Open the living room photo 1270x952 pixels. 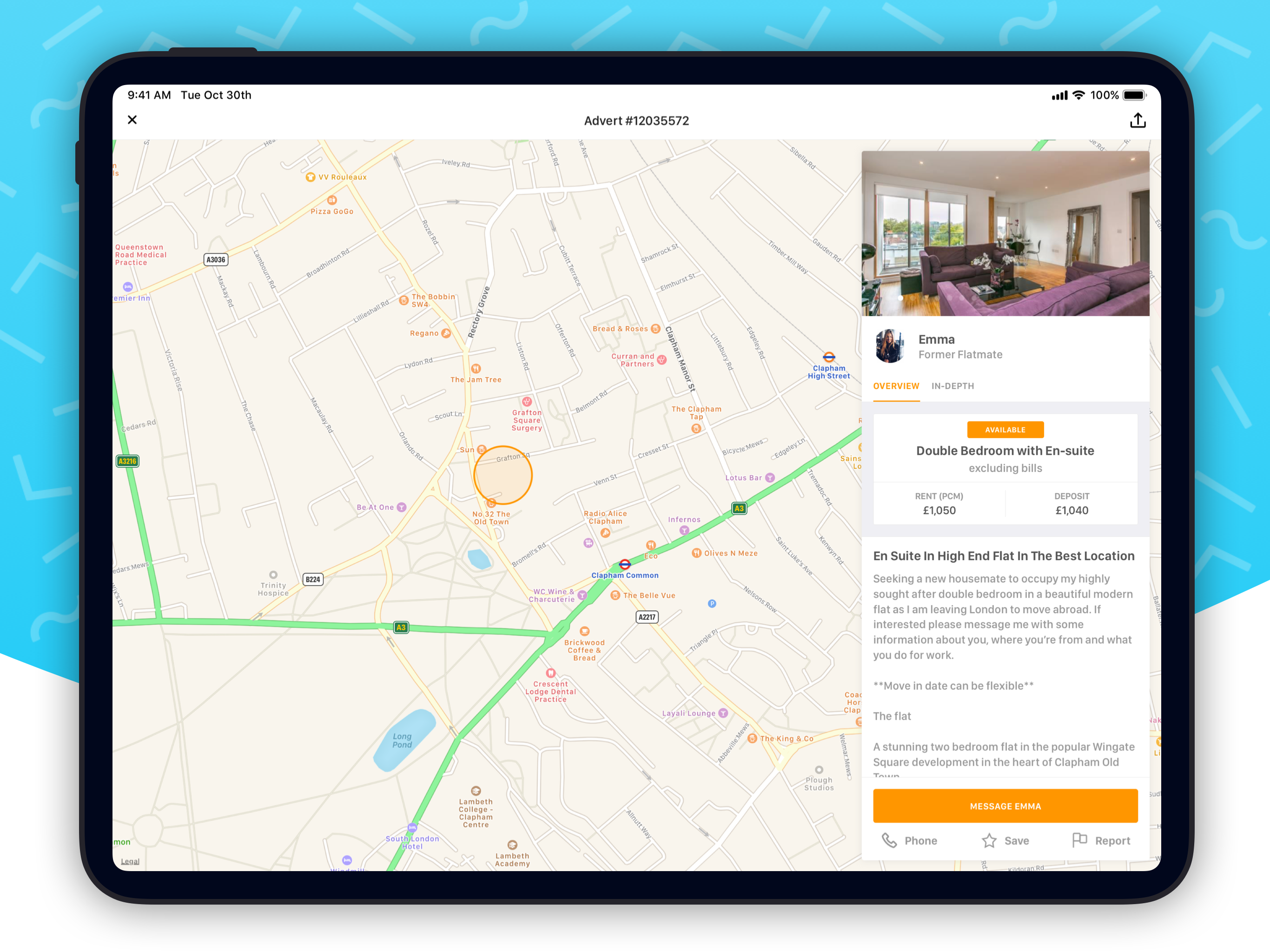click(1005, 233)
